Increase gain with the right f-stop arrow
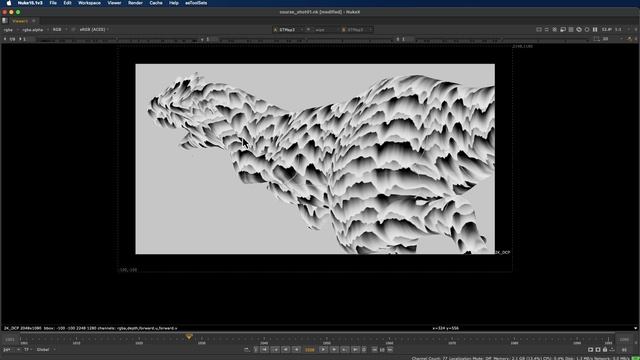640x360 pixels. 20,39
